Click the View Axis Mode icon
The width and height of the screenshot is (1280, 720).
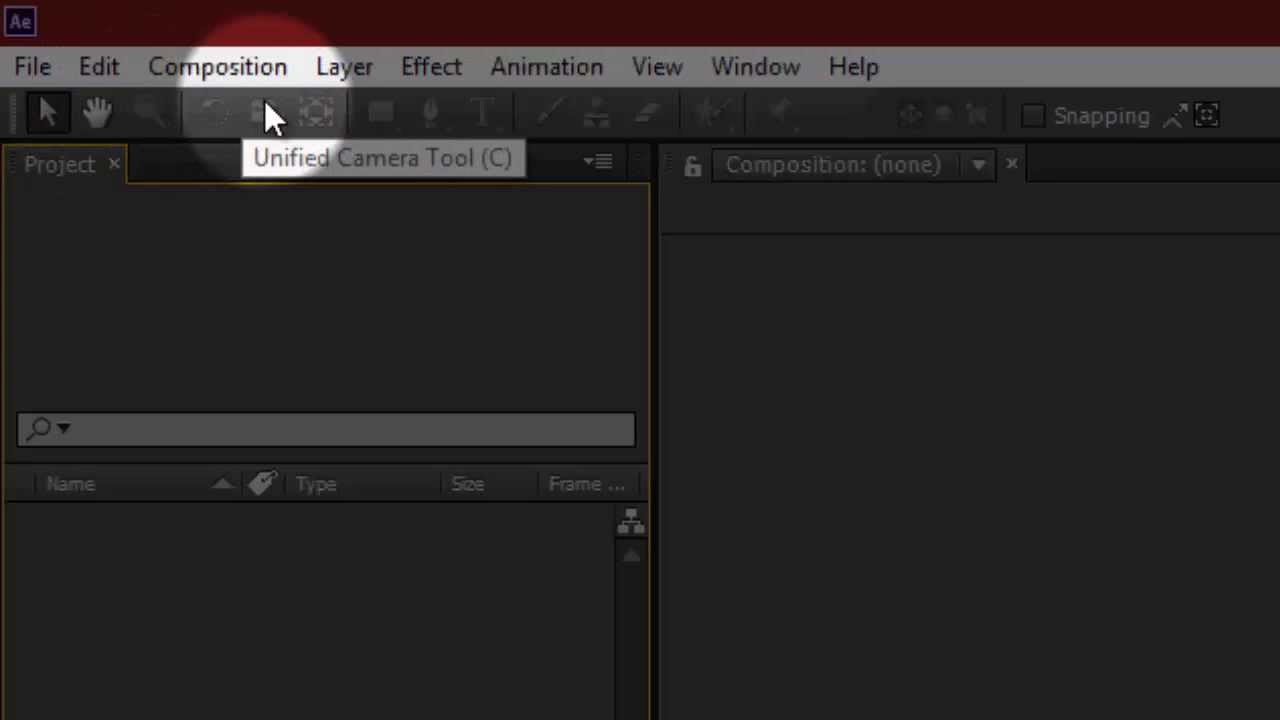(x=977, y=115)
